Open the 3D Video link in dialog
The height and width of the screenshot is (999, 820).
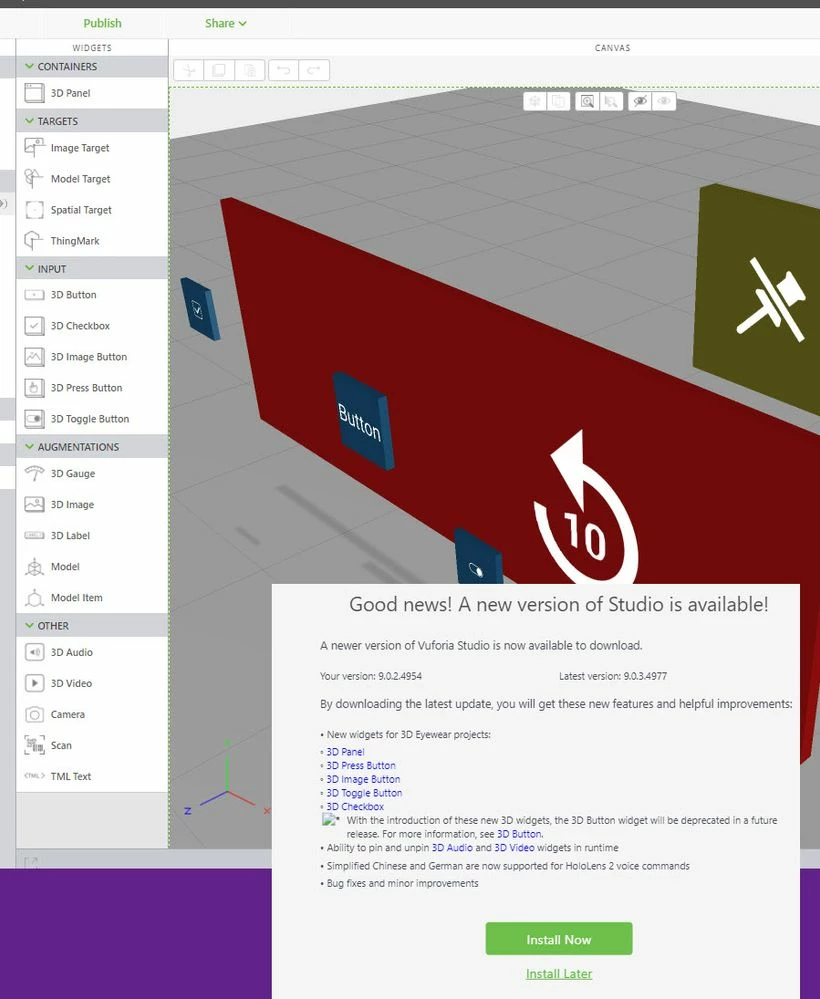coord(514,847)
